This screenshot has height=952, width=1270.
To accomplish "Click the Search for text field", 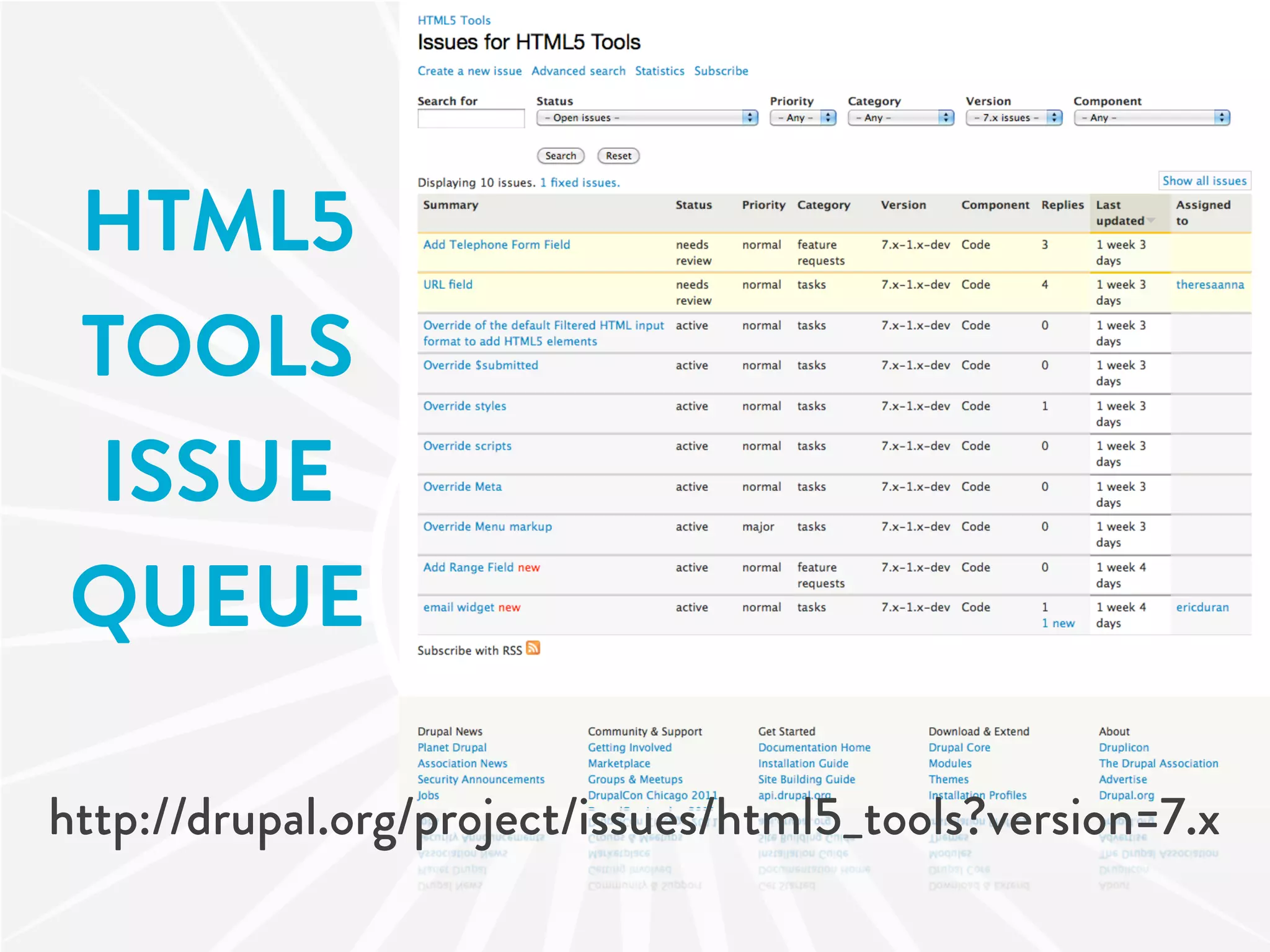I will point(471,118).
